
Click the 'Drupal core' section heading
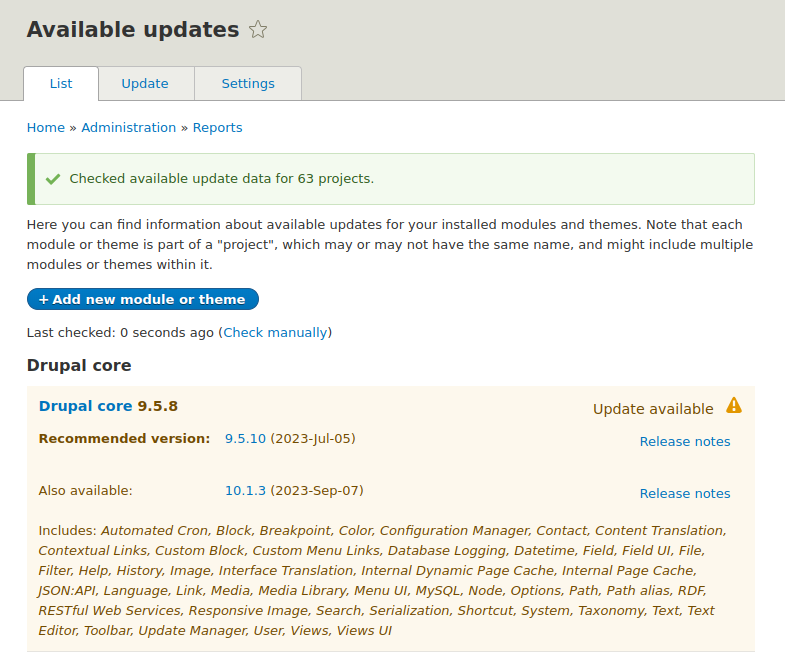pos(79,366)
